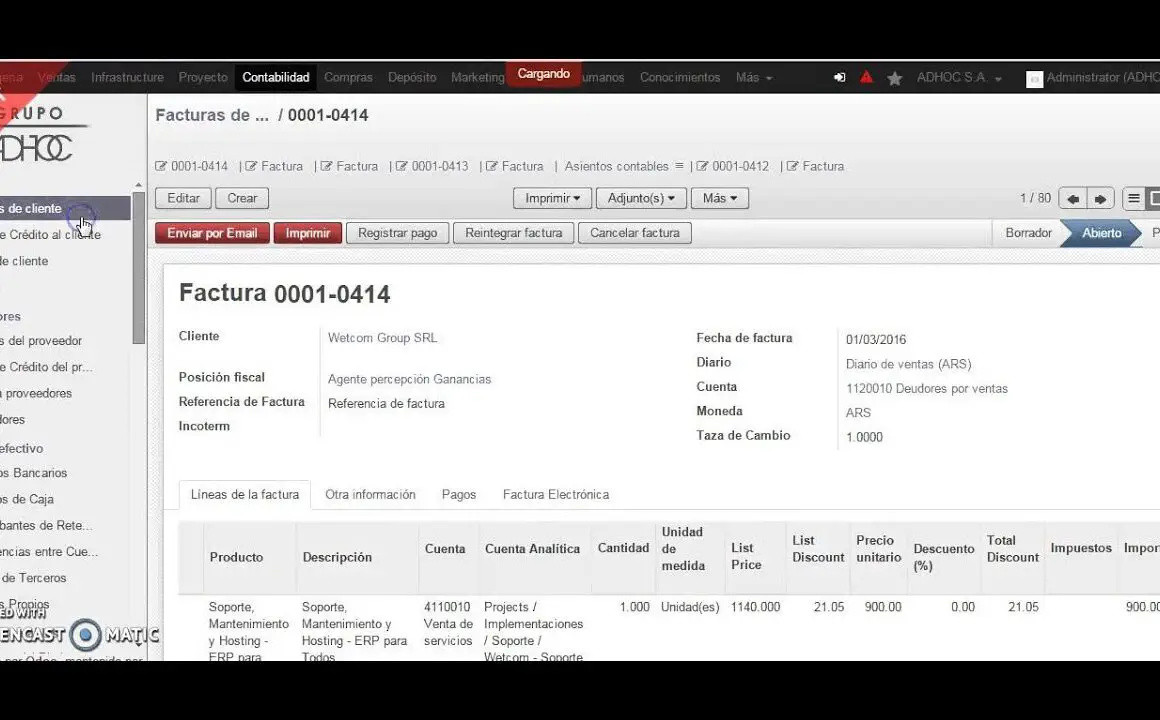Select the Pagos tab
The image size is (1160, 720).
459,495
